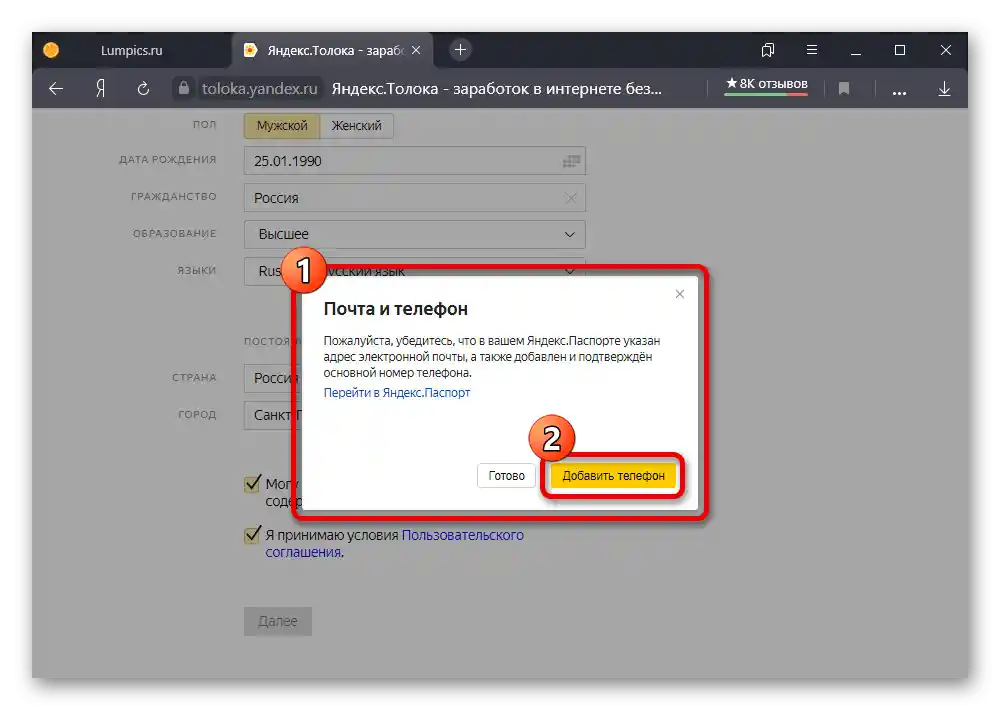Switch to the Lumpics.ru tab

131,50
